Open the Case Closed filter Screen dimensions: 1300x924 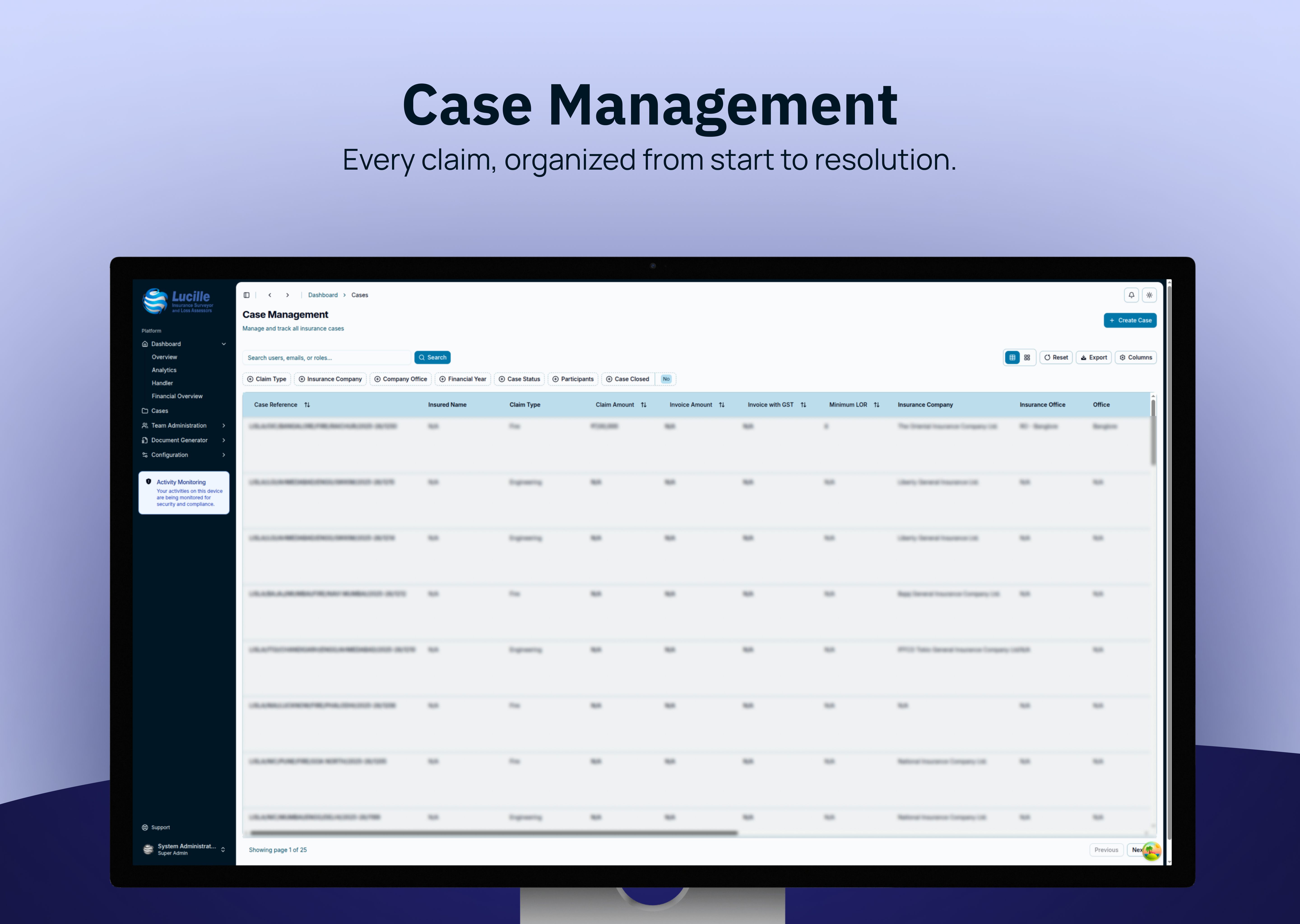[x=628, y=379]
